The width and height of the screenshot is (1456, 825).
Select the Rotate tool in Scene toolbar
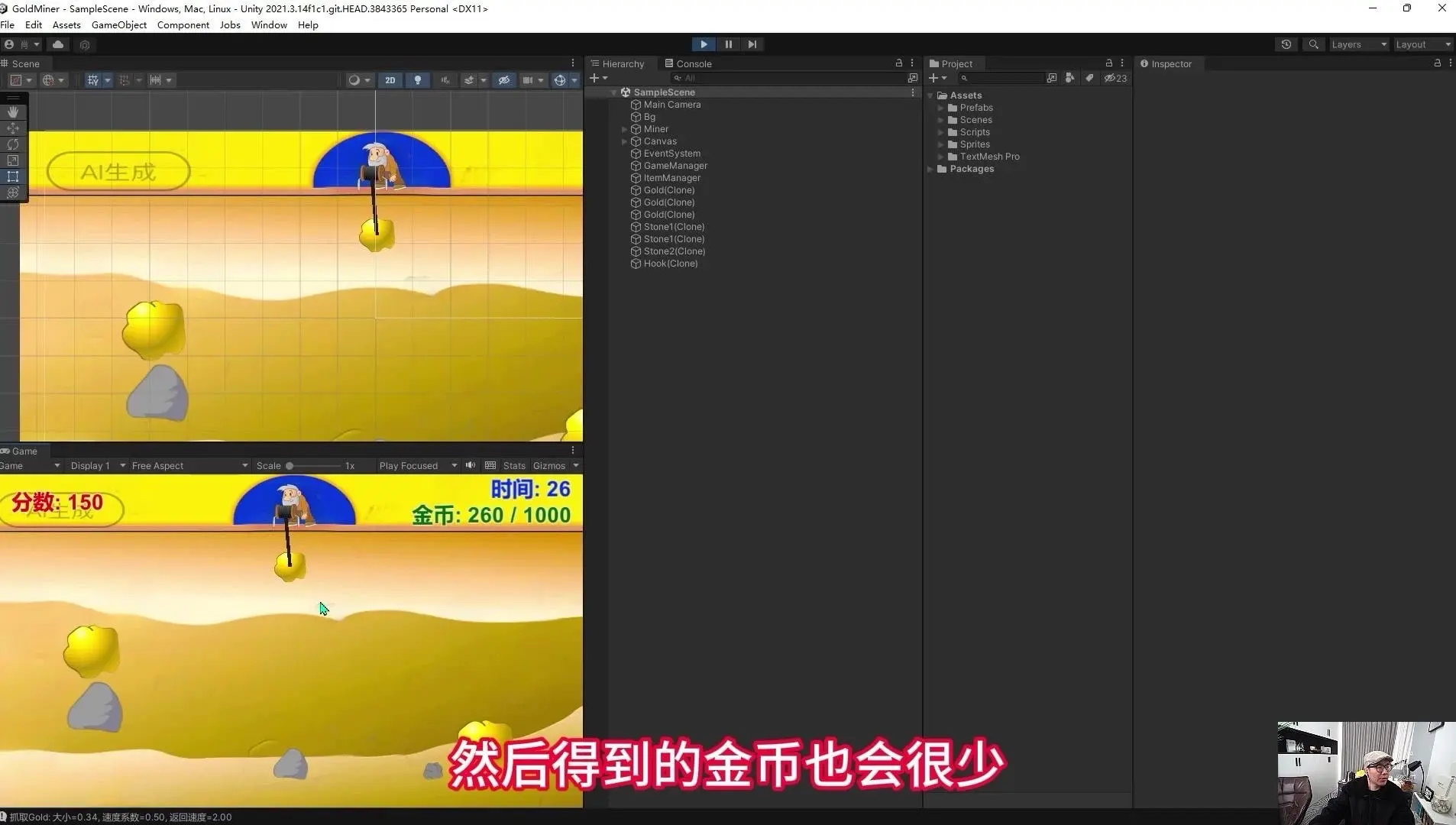13,144
